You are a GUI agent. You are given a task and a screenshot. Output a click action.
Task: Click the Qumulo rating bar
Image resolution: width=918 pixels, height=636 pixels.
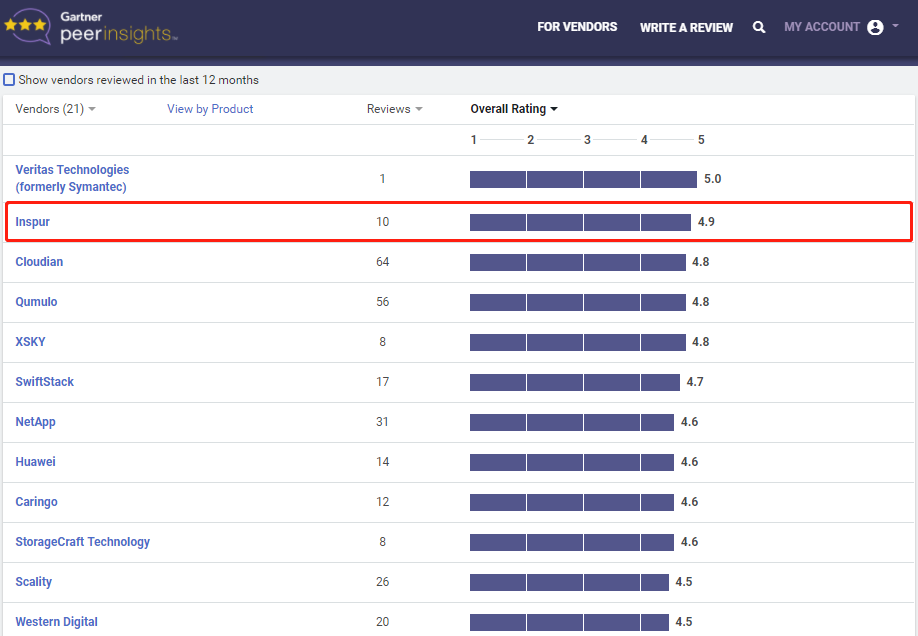[578, 302]
